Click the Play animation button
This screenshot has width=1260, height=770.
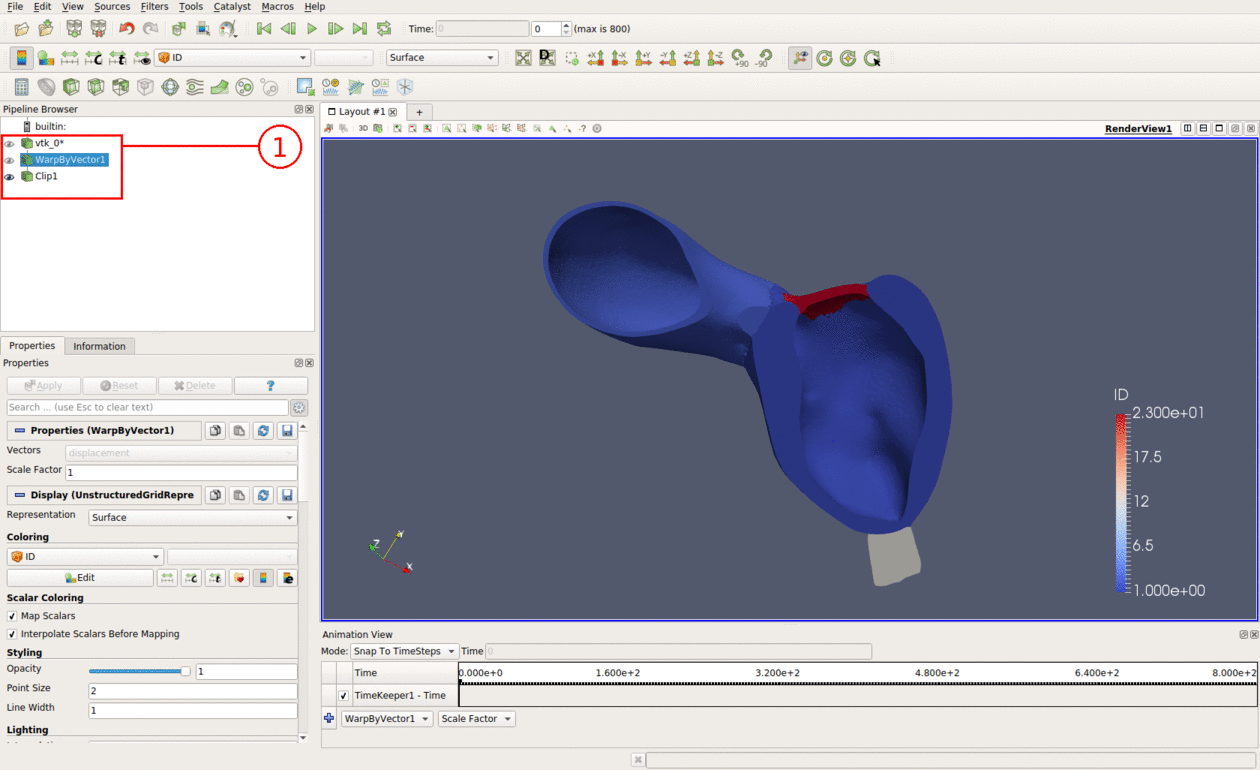(312, 29)
